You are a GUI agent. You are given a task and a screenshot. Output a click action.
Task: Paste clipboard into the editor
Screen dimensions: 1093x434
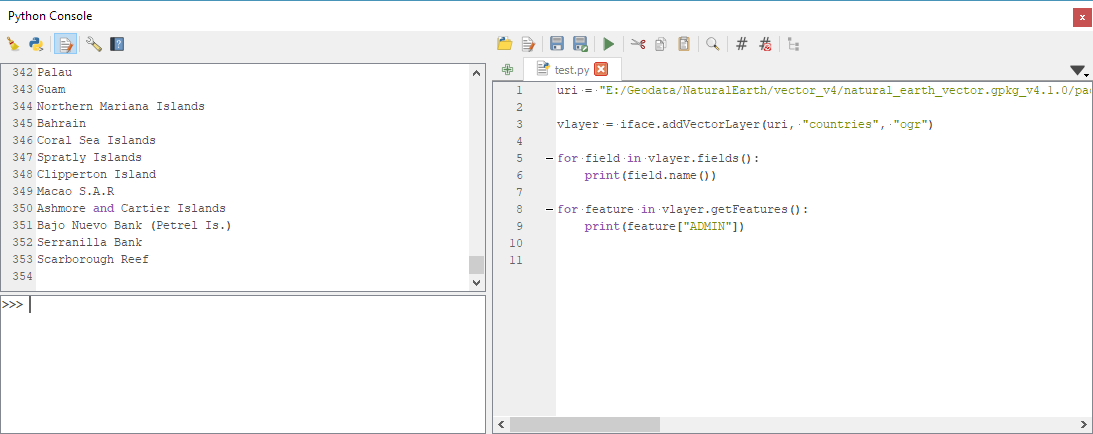684,45
